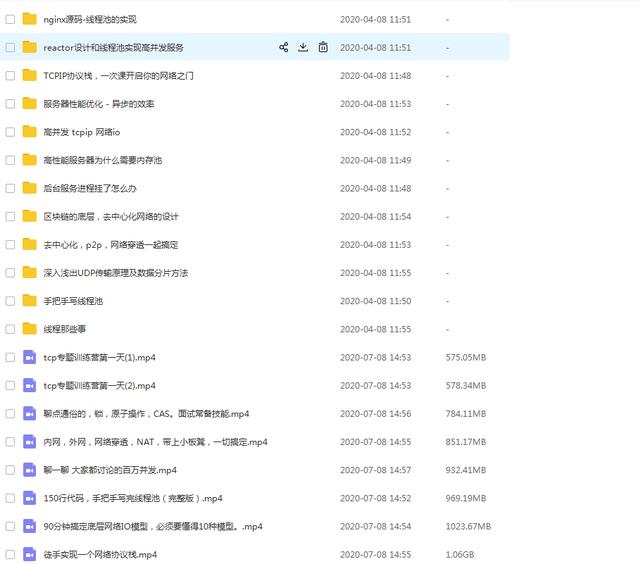Click the date 2020-07-08 14:56

pos(376,414)
